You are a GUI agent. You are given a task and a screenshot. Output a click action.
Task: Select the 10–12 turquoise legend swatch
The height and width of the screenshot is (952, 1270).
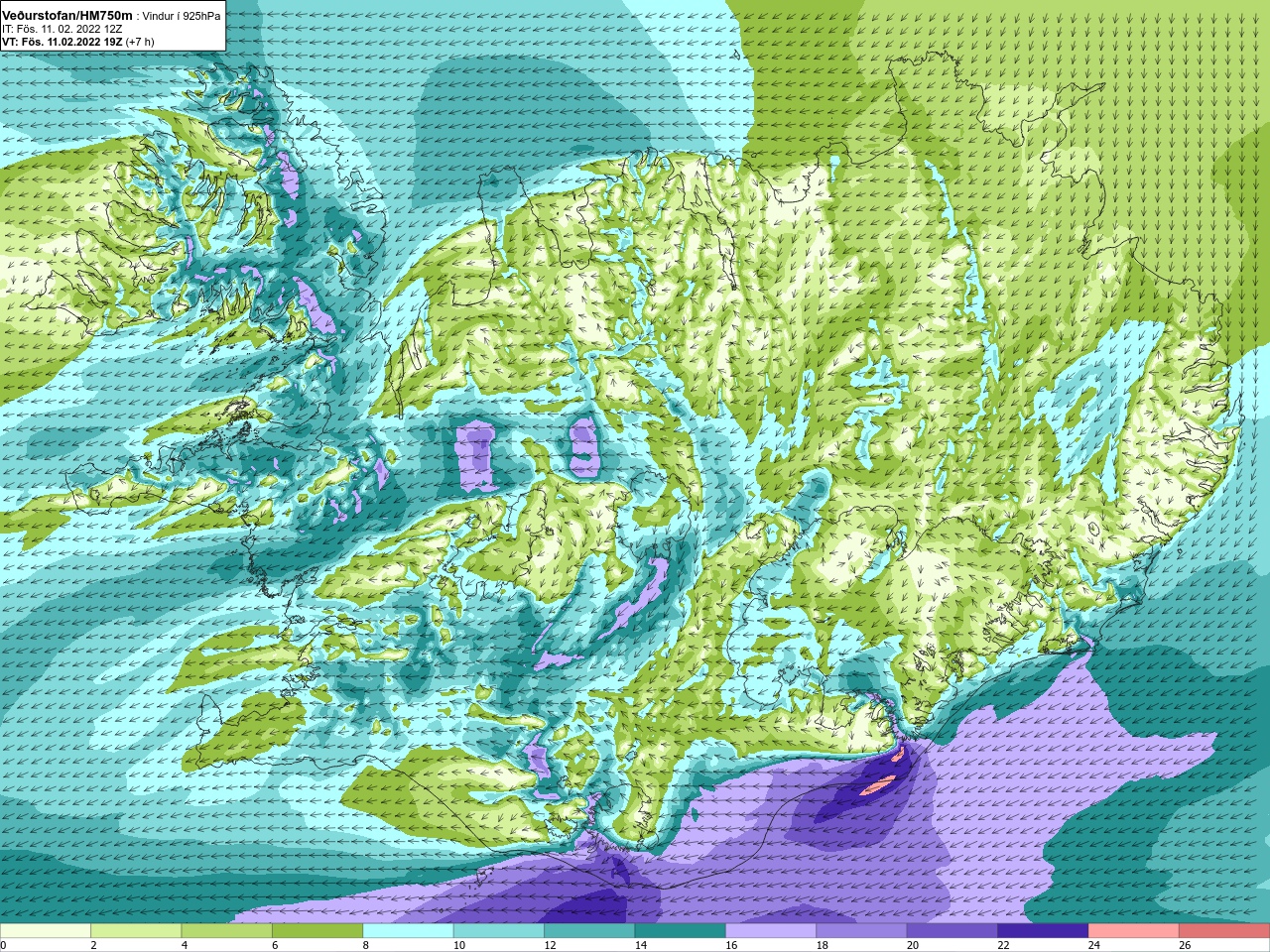(499, 931)
